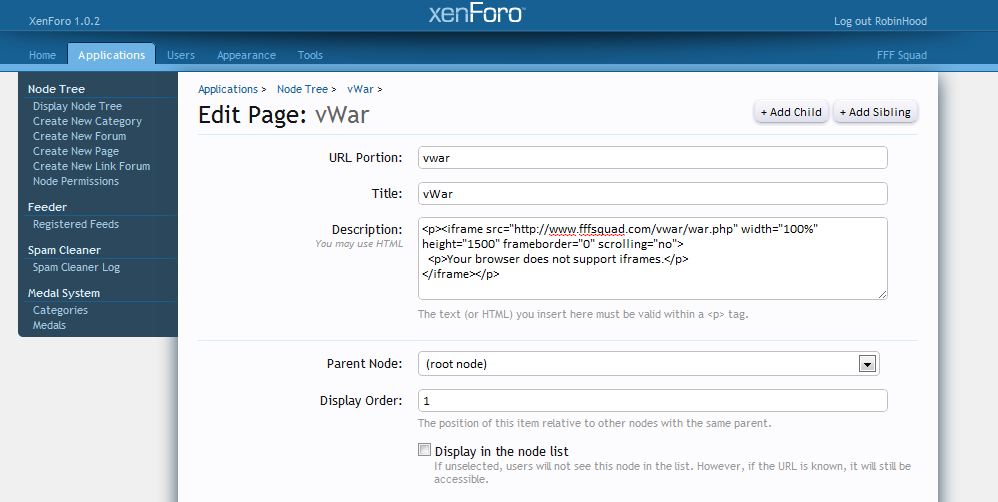Screen dimensions: 998x502
Task: Open the Parent Node dropdown arrow
Action: (867, 364)
